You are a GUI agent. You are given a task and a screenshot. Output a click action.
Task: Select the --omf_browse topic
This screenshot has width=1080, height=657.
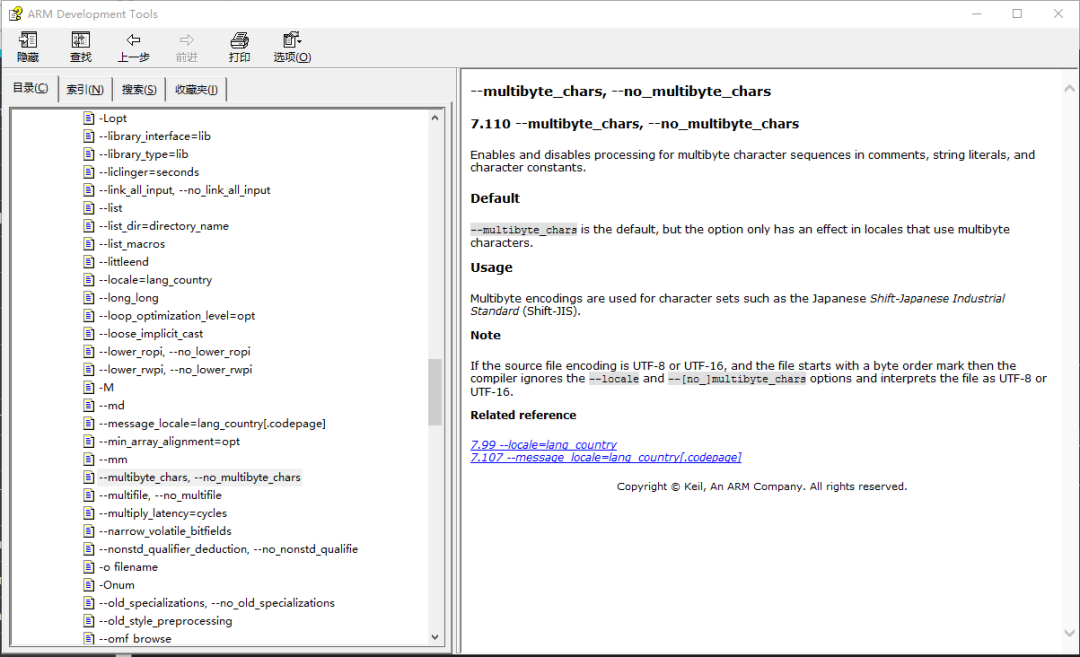pos(135,638)
